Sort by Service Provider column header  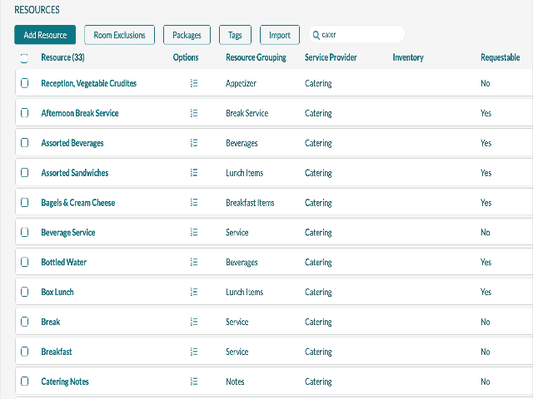click(330, 57)
